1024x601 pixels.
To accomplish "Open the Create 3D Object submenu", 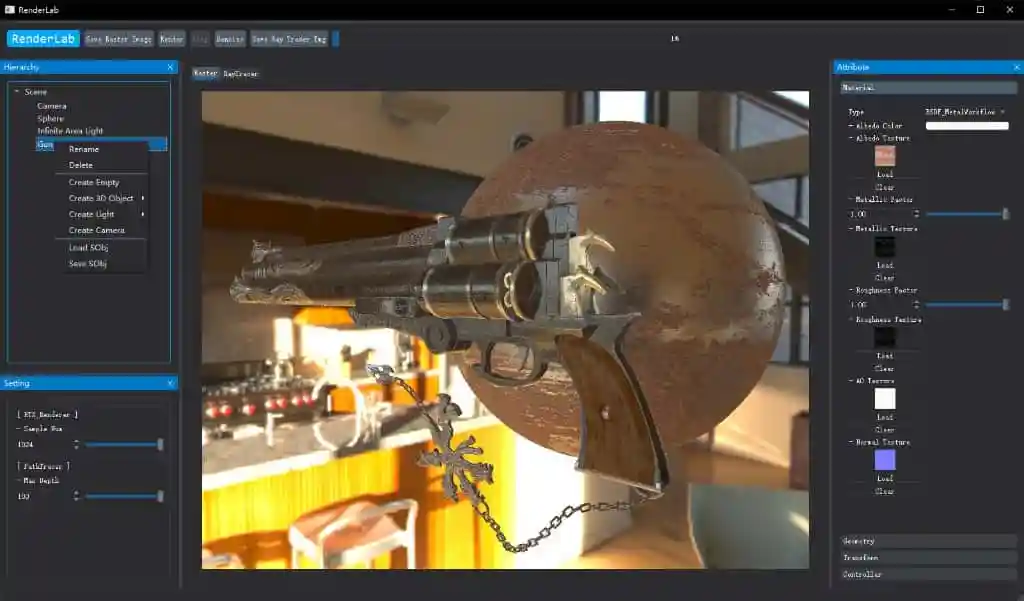I will click(x=101, y=198).
